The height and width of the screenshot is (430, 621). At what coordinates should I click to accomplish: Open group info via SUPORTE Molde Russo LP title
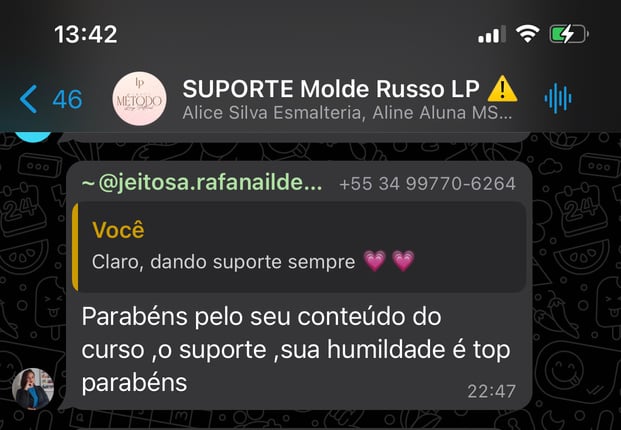click(x=331, y=89)
